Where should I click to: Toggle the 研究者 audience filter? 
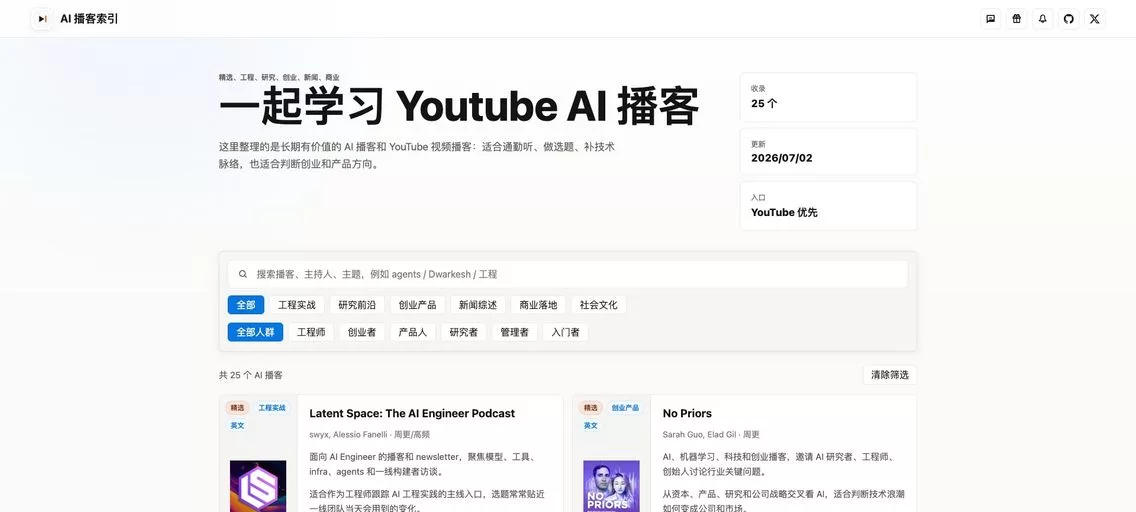click(464, 332)
